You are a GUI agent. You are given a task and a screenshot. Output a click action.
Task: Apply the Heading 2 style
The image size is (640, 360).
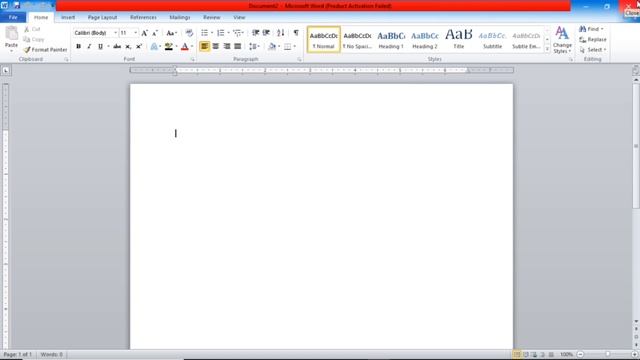click(424, 40)
